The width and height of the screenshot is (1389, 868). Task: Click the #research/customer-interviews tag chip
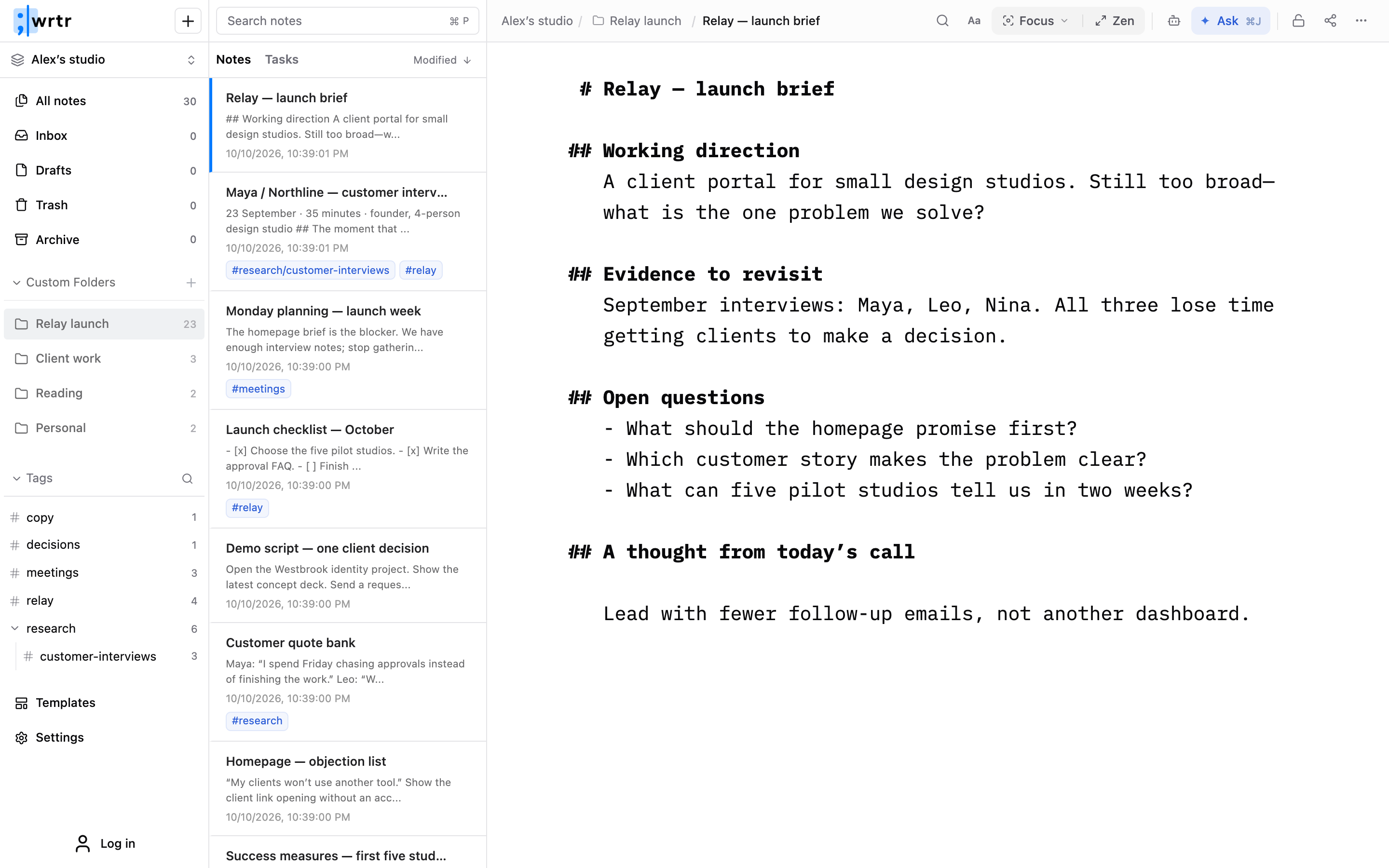pyautogui.click(x=311, y=271)
